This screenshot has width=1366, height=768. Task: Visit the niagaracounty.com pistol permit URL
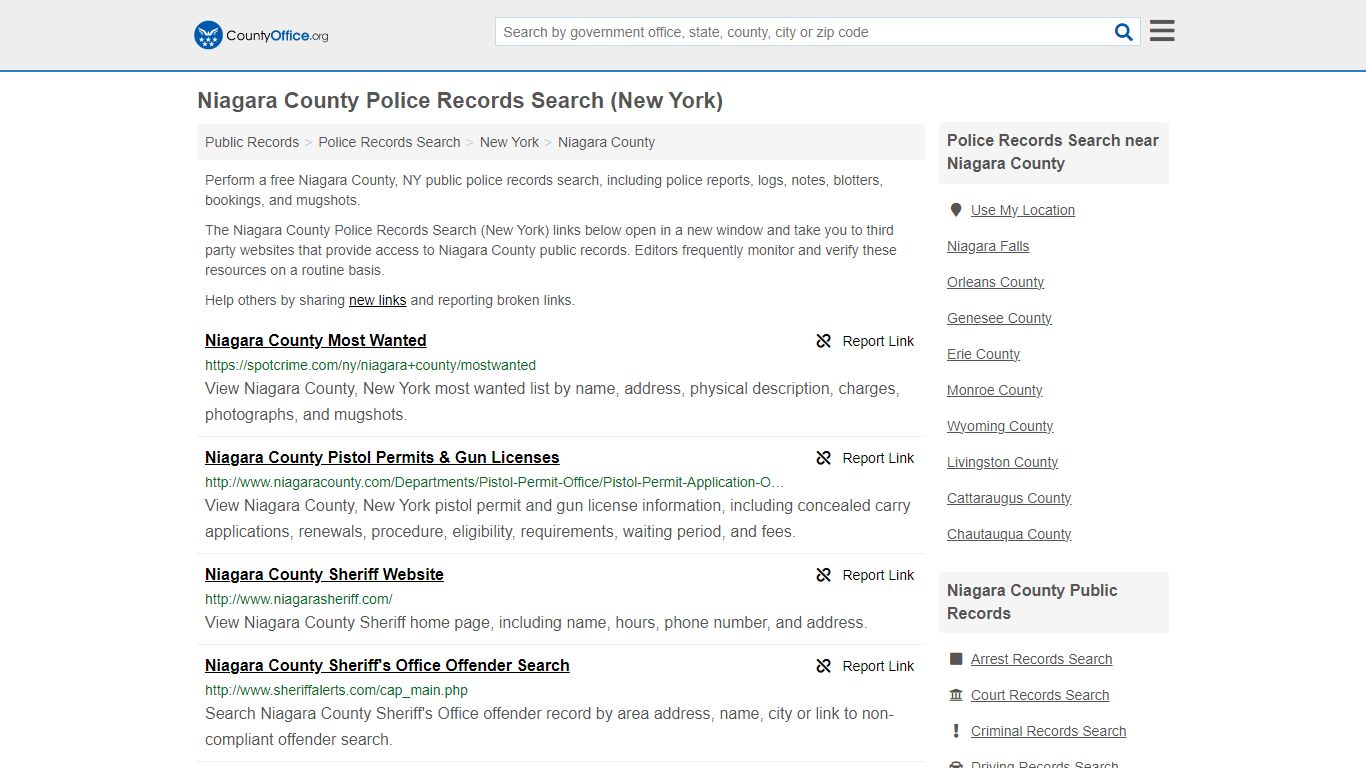click(x=494, y=482)
